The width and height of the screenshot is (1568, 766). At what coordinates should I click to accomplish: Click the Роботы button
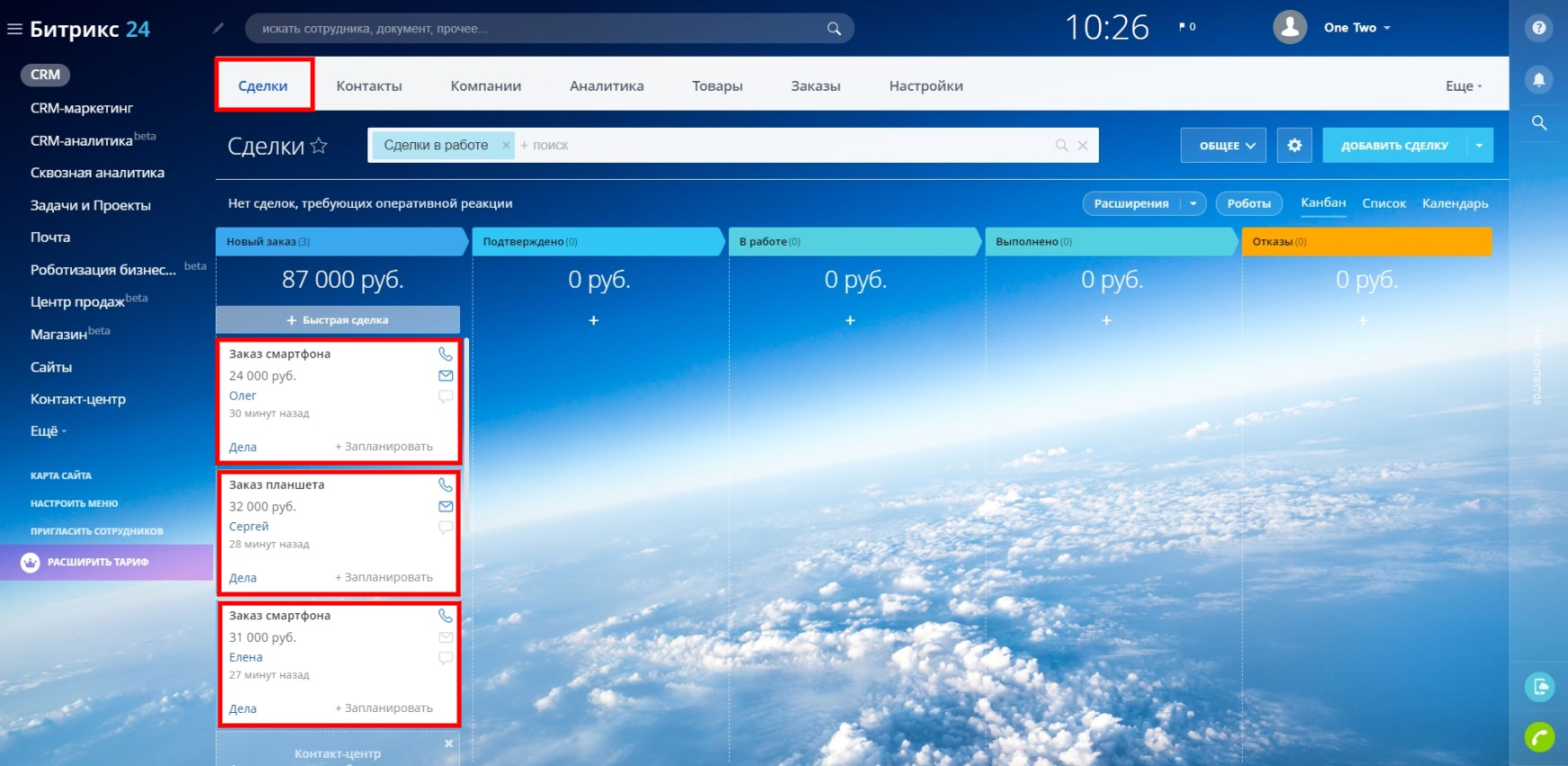[1249, 203]
